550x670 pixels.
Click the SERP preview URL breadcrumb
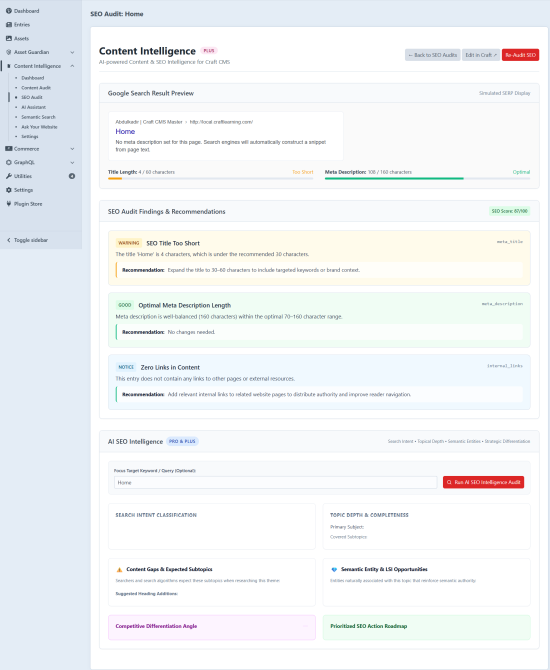click(184, 122)
